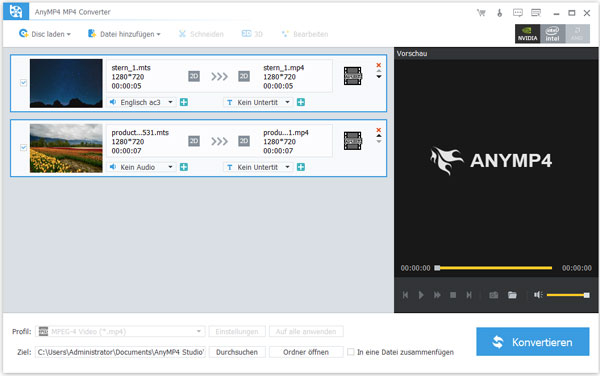Click the play button in the preview
Screen dimensions: 600x376
click(x=421, y=295)
